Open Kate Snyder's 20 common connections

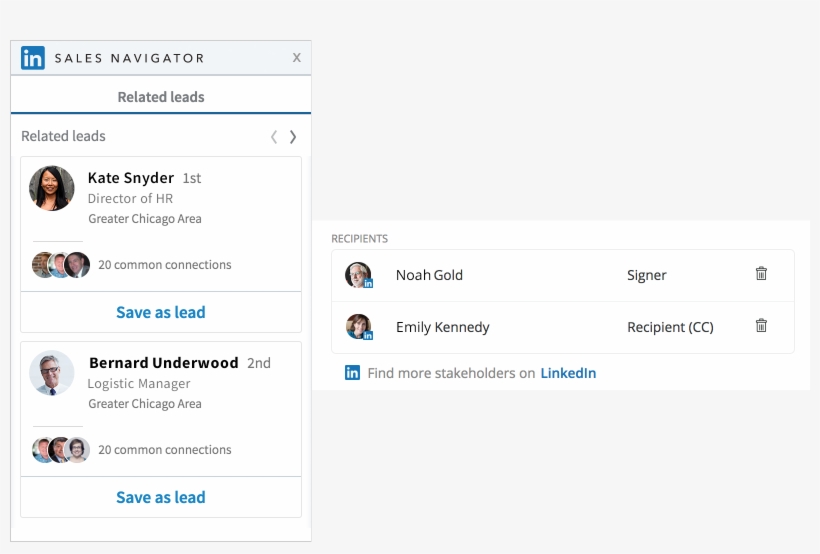[165, 265]
